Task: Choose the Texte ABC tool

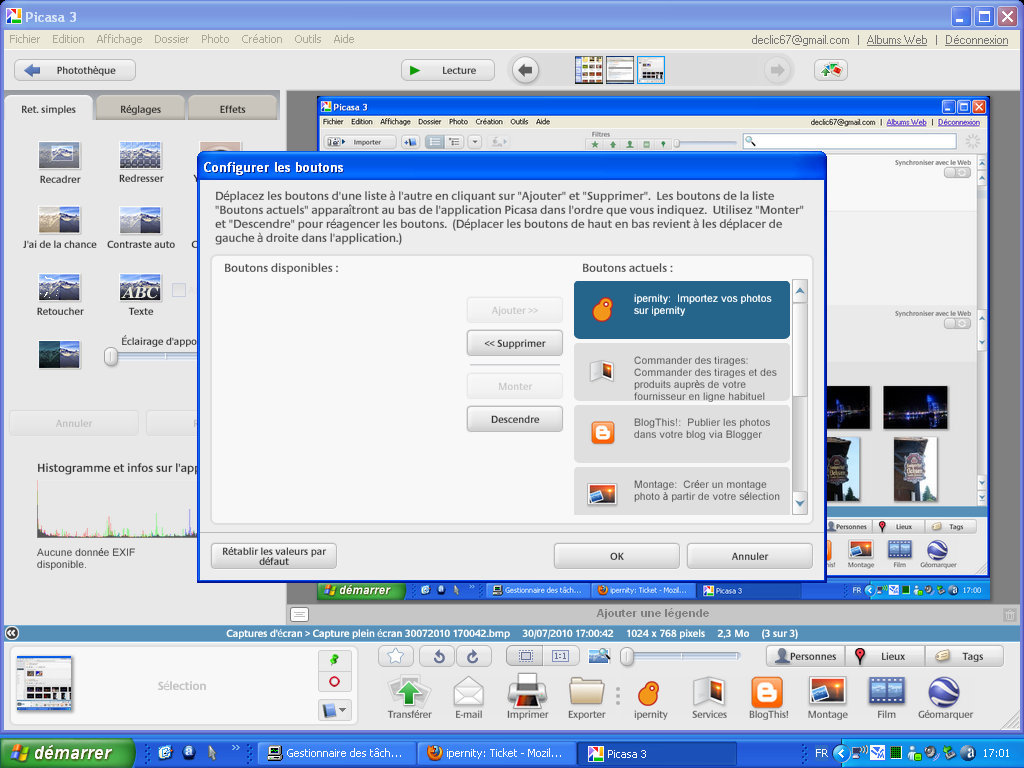Action: [140, 287]
